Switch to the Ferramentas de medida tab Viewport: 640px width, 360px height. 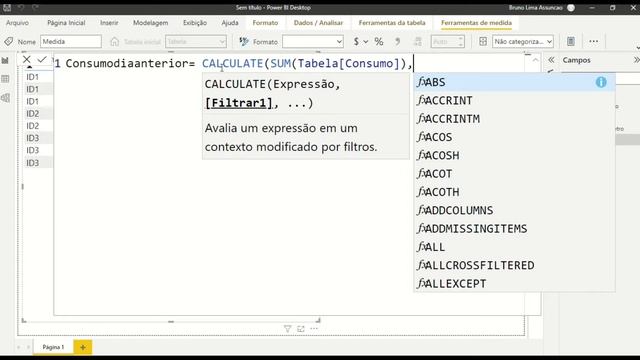pos(476,23)
